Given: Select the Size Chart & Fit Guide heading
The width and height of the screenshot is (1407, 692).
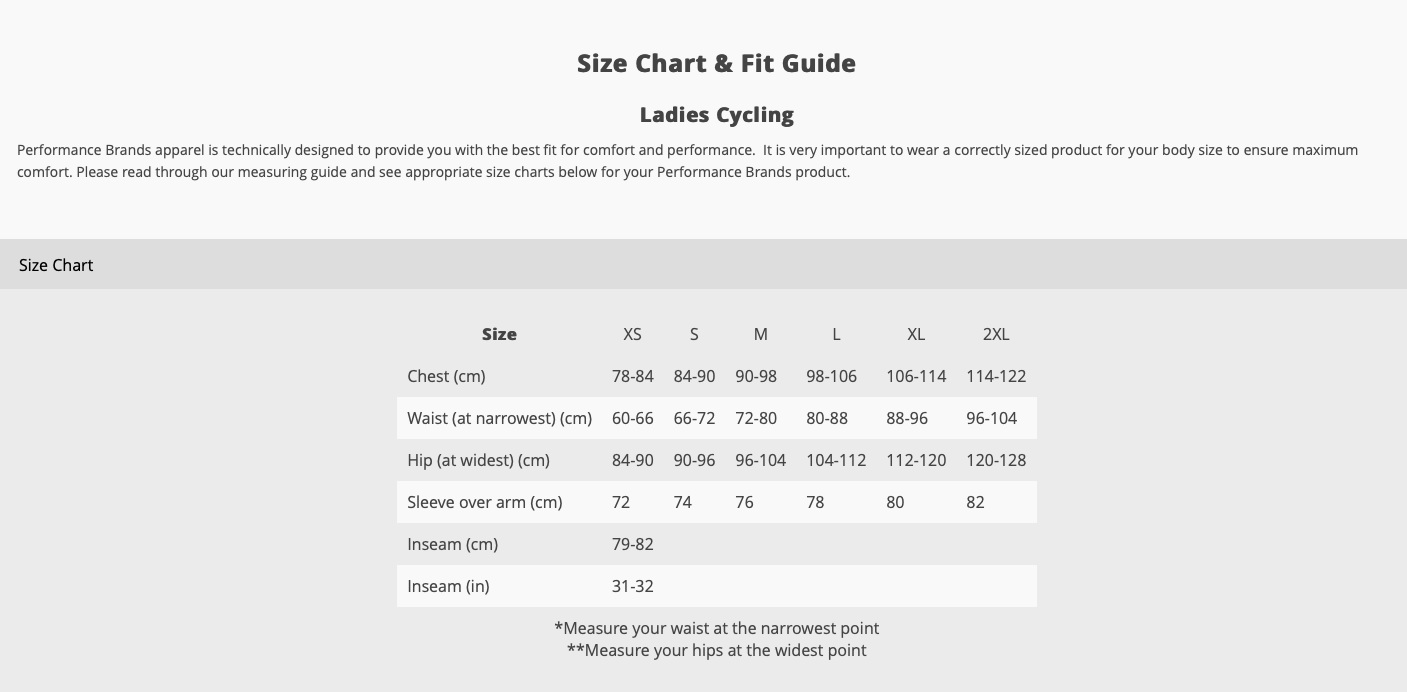Looking at the screenshot, I should click(x=716, y=63).
